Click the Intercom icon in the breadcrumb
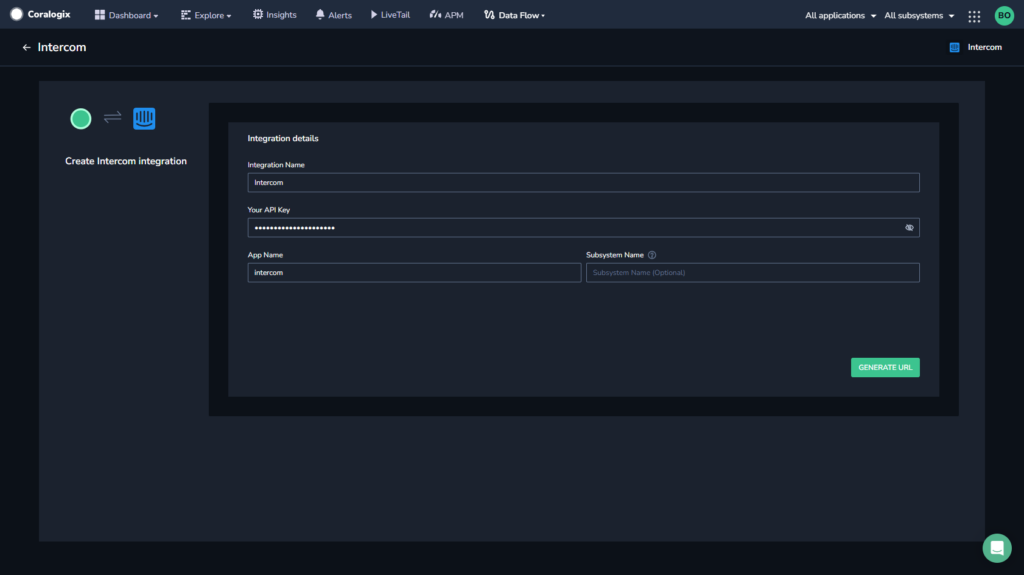Image resolution: width=1024 pixels, height=575 pixels. (954, 47)
